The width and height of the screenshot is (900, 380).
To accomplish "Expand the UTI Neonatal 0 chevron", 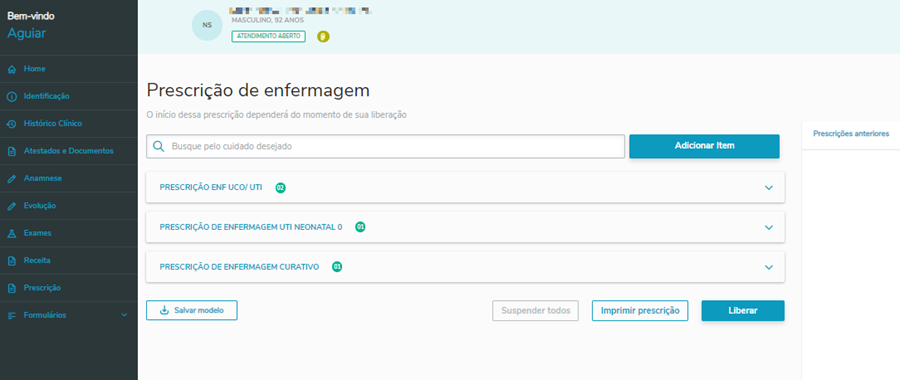I will click(x=769, y=227).
